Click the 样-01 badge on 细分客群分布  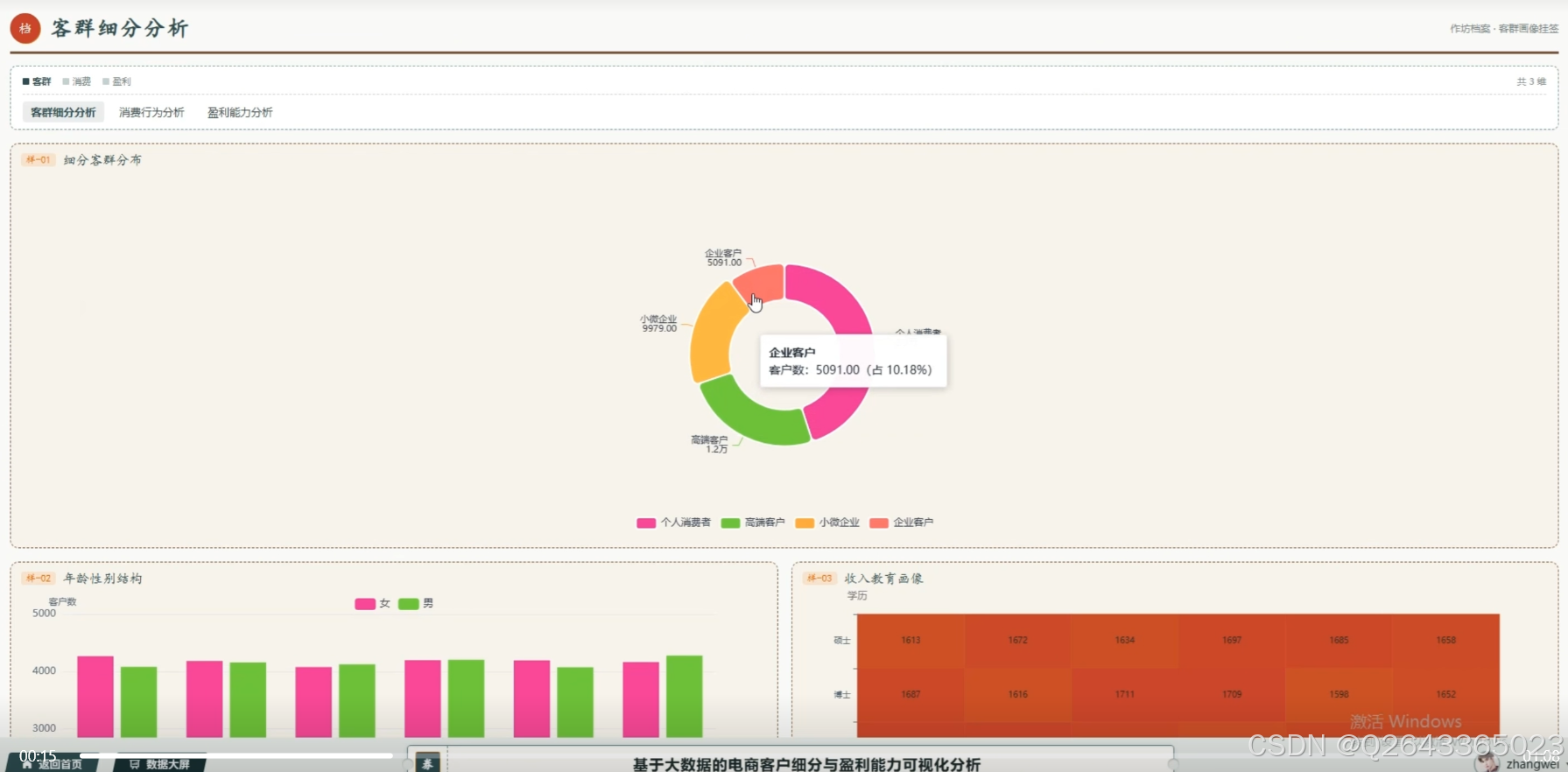point(39,160)
